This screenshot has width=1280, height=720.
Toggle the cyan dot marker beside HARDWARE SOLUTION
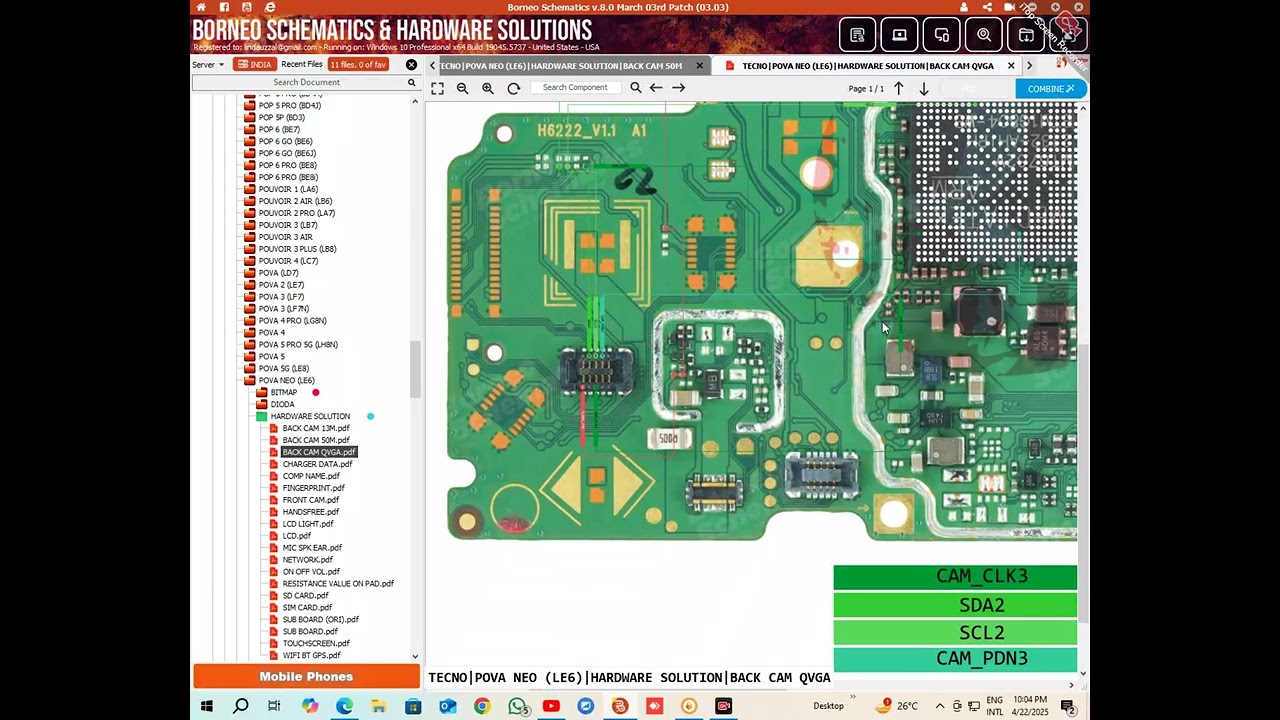point(370,416)
